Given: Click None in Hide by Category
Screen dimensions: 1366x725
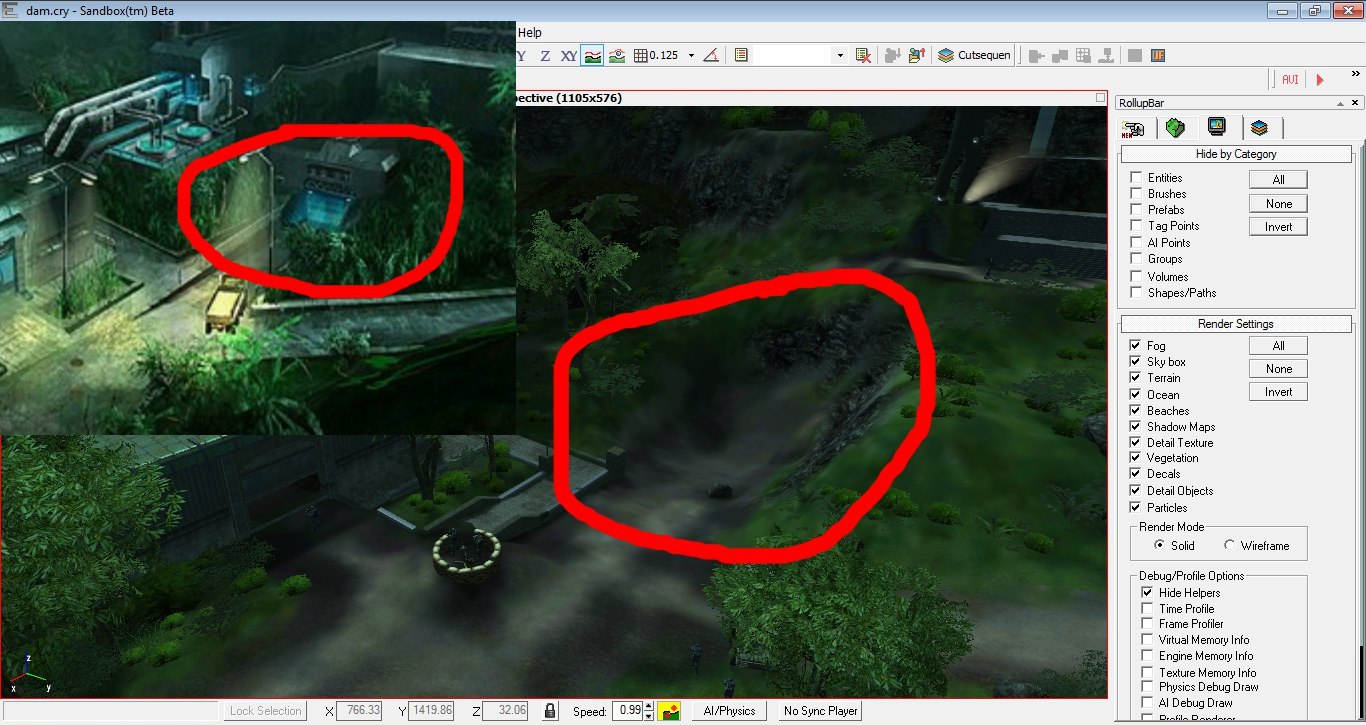Looking at the screenshot, I should point(1278,204).
